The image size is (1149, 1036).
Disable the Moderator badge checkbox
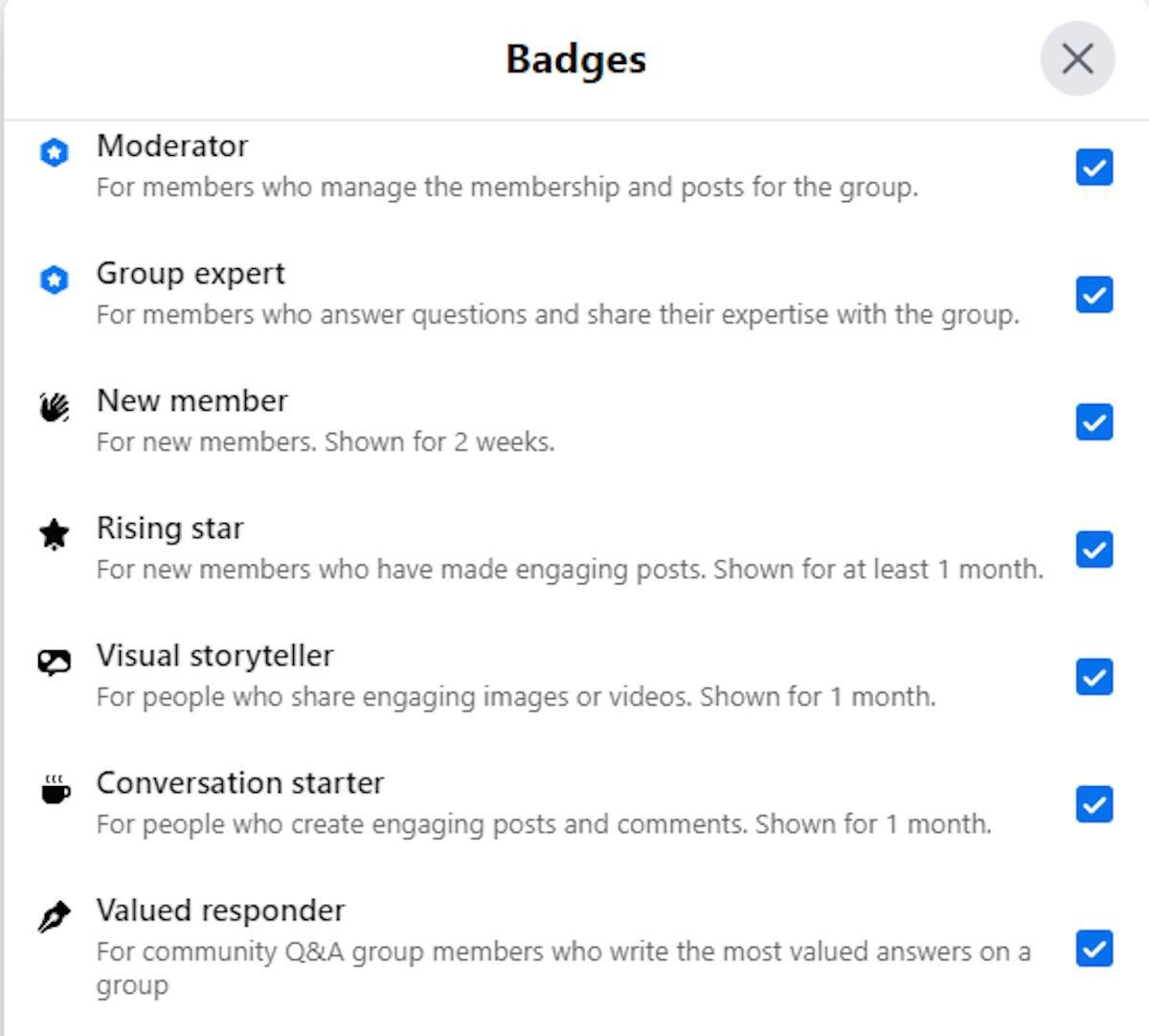click(x=1094, y=168)
